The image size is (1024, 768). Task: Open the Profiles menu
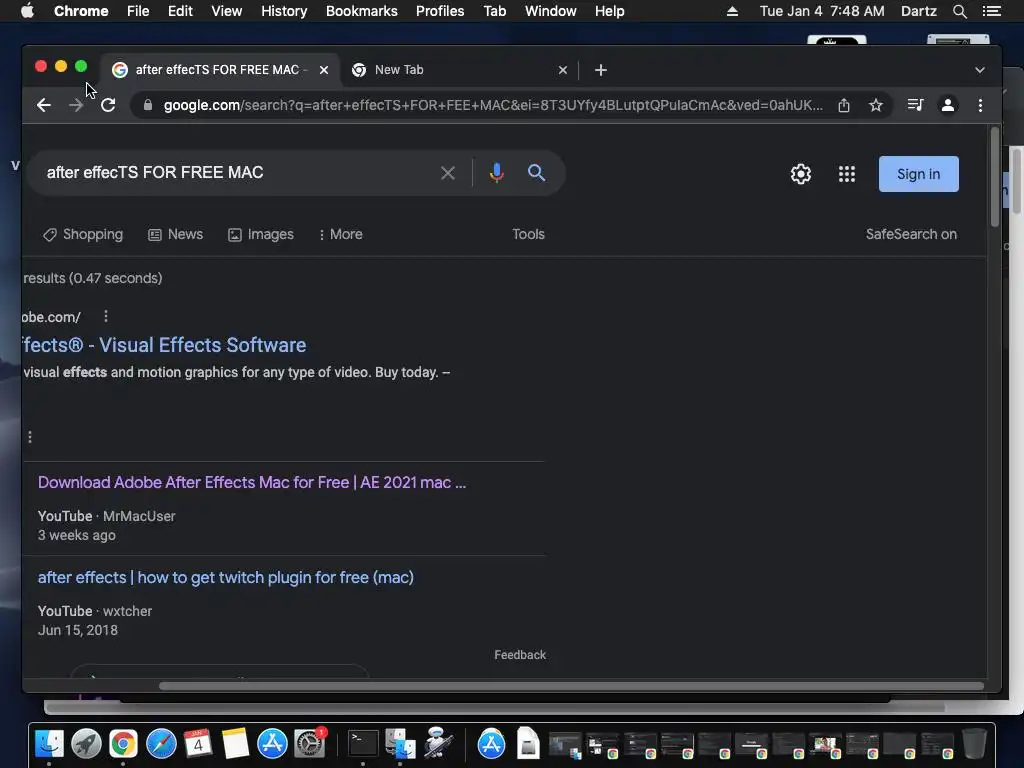[440, 11]
